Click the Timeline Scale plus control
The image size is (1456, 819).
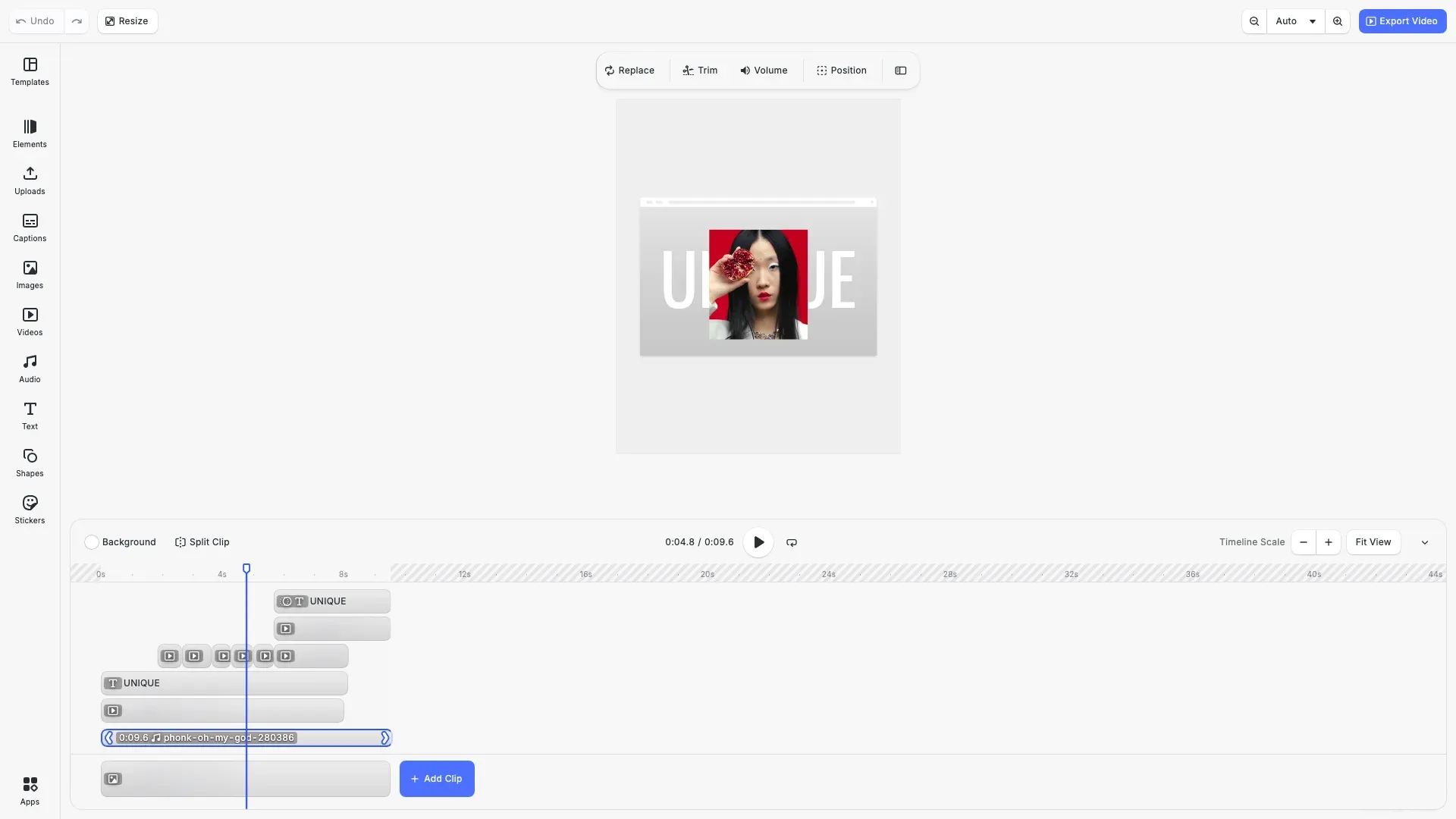[x=1329, y=542]
